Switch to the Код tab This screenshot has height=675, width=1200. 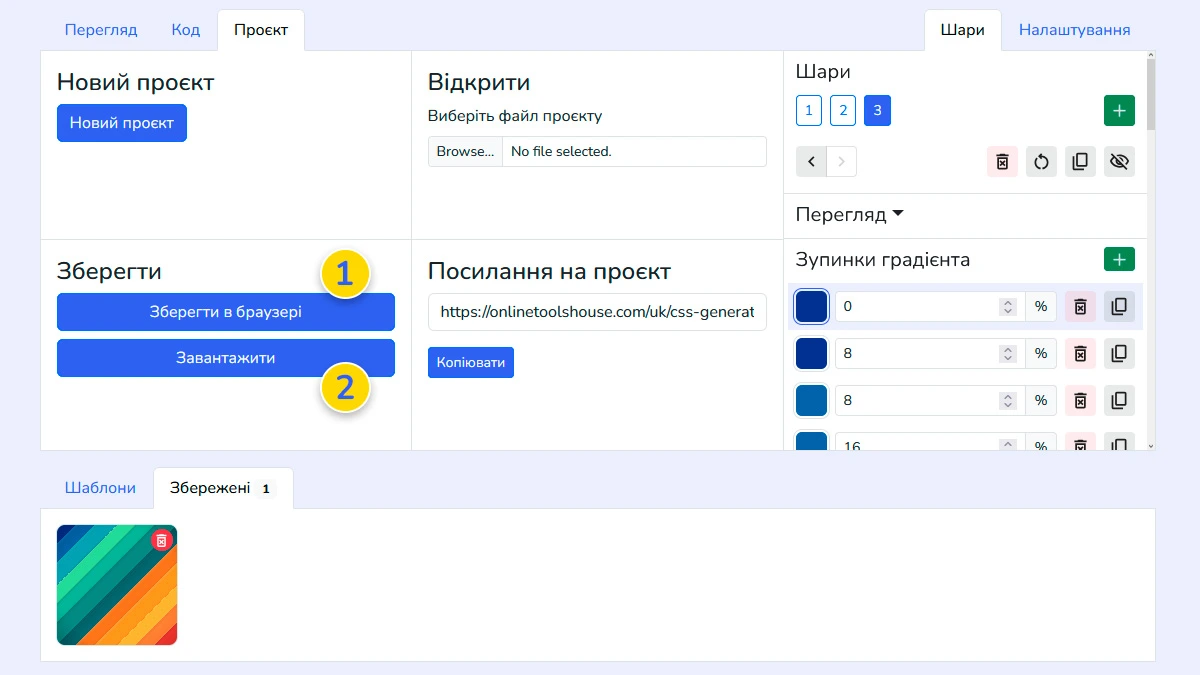pyautogui.click(x=186, y=29)
